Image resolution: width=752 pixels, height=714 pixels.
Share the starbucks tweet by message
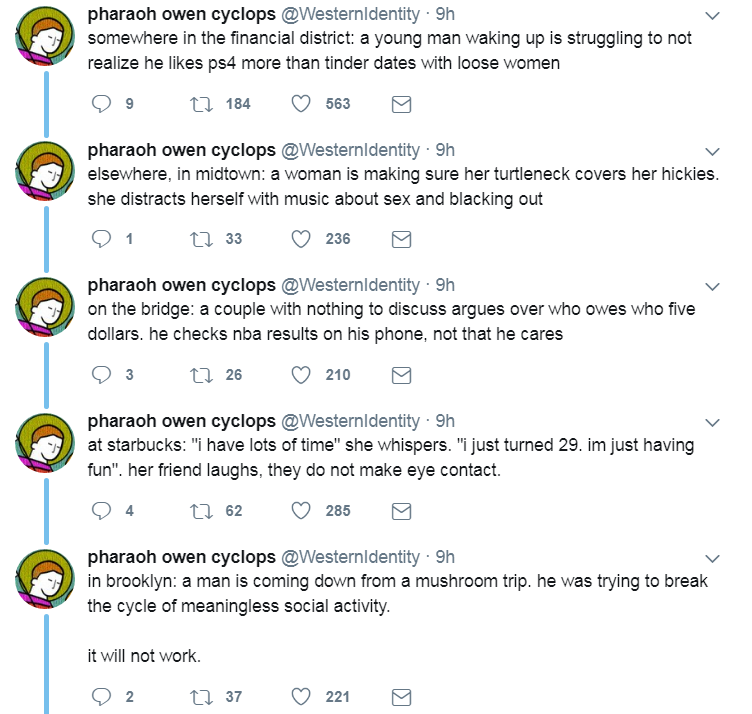click(400, 511)
